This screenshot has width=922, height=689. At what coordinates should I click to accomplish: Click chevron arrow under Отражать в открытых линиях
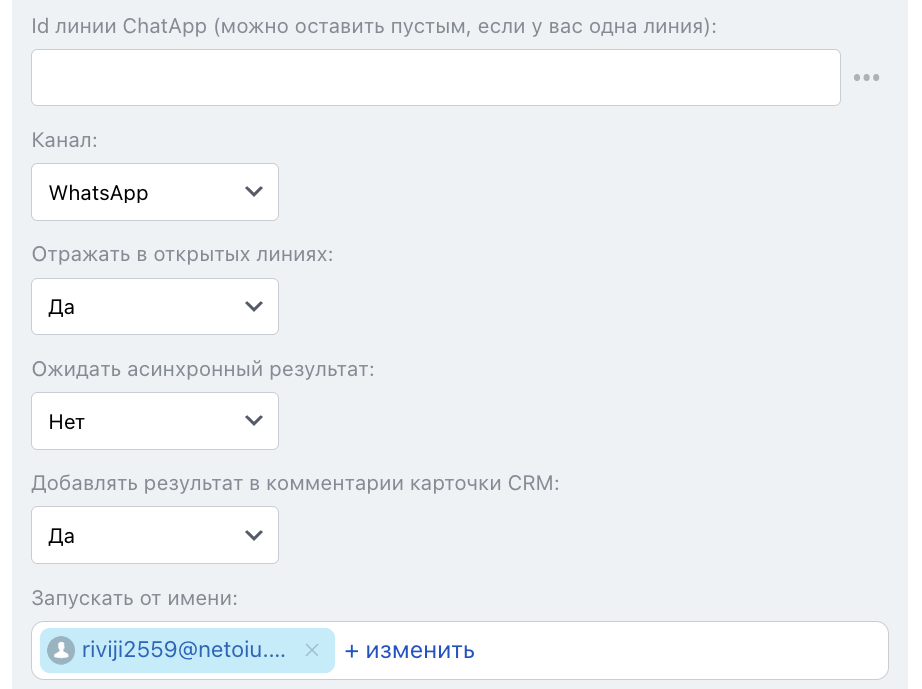click(254, 306)
